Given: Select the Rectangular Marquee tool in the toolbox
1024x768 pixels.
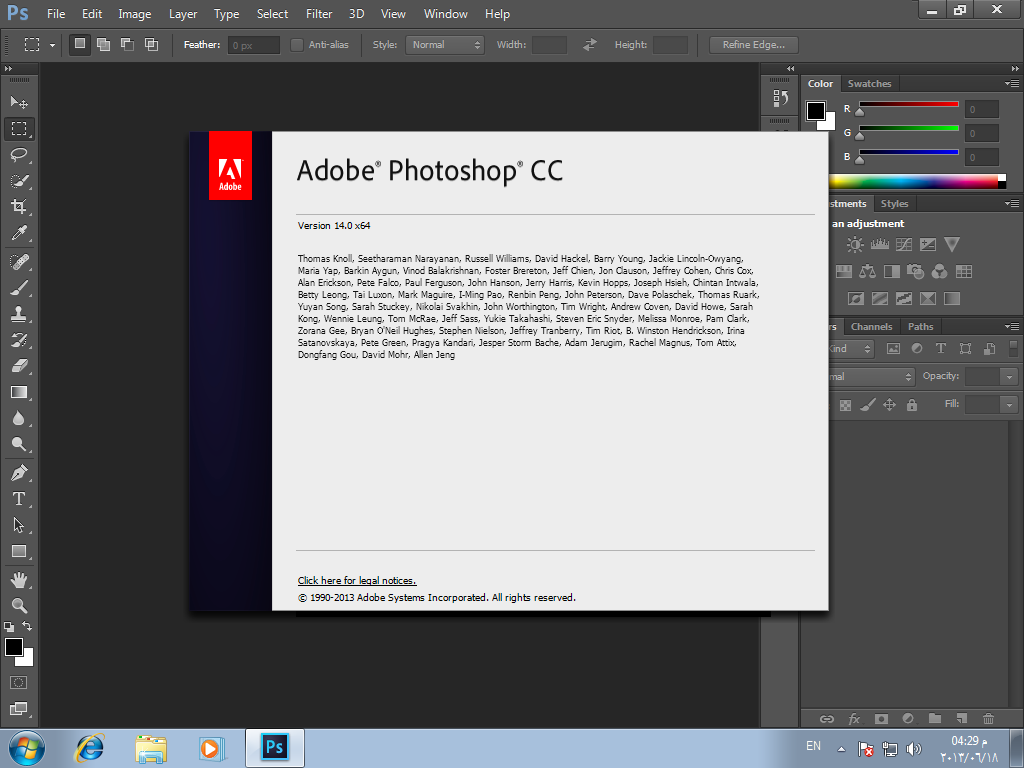Looking at the screenshot, I should click(19, 129).
